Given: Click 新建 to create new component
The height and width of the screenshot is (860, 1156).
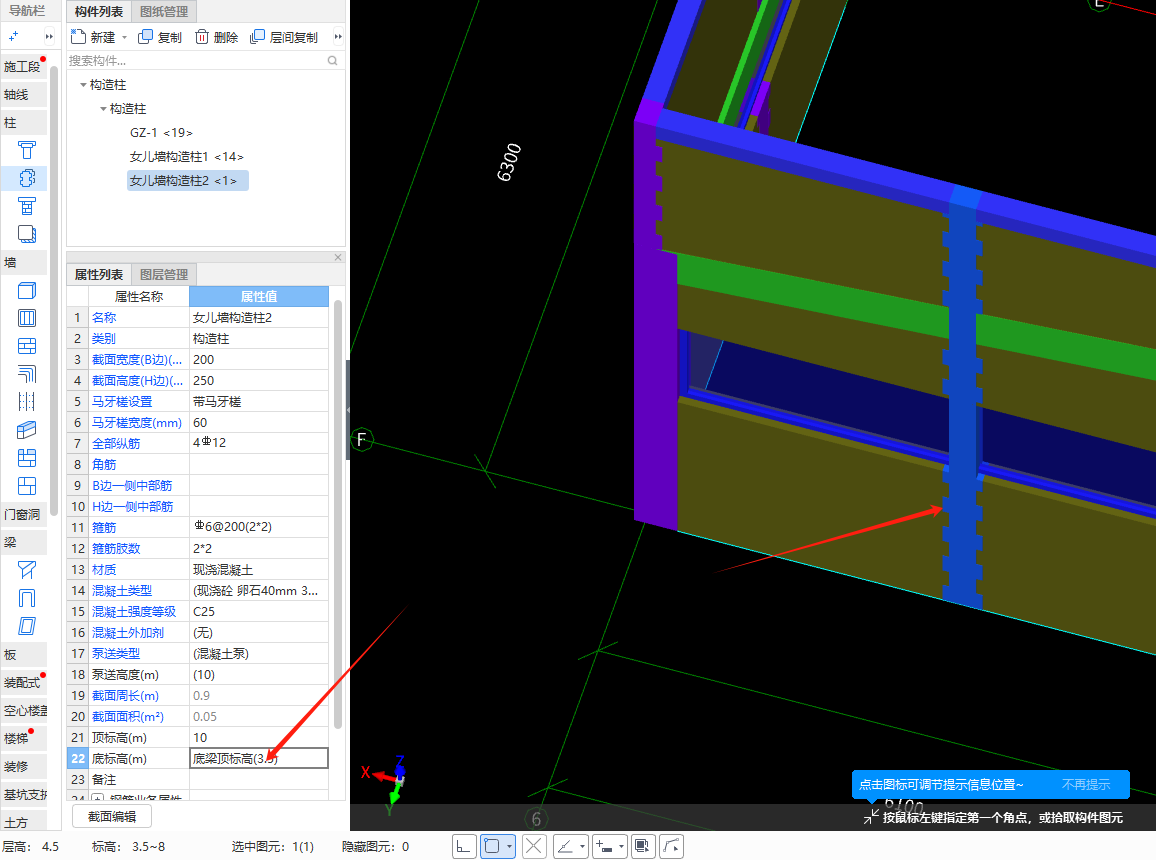Looking at the screenshot, I should pos(93,37).
